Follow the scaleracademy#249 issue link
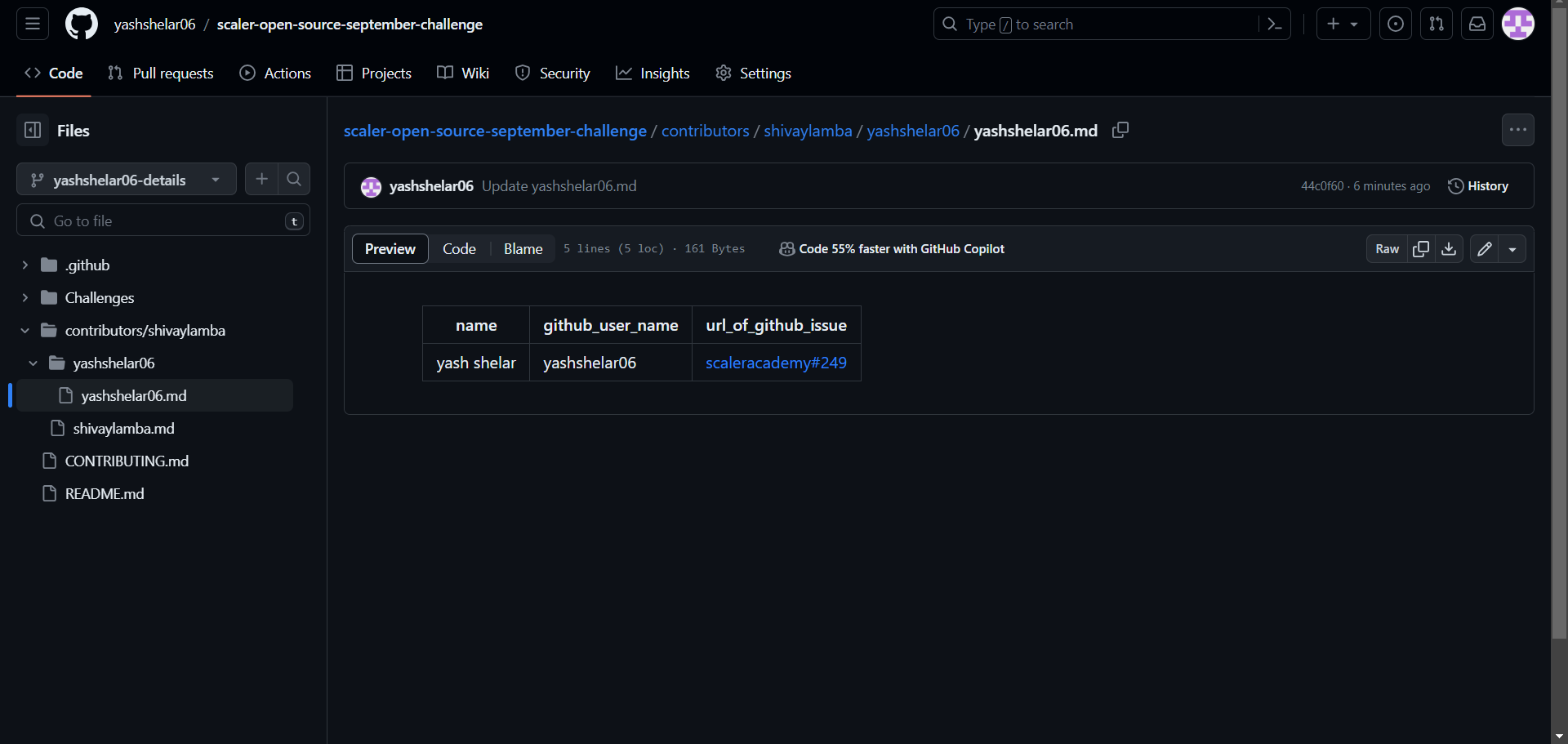The width and height of the screenshot is (1568, 744). [x=775, y=363]
